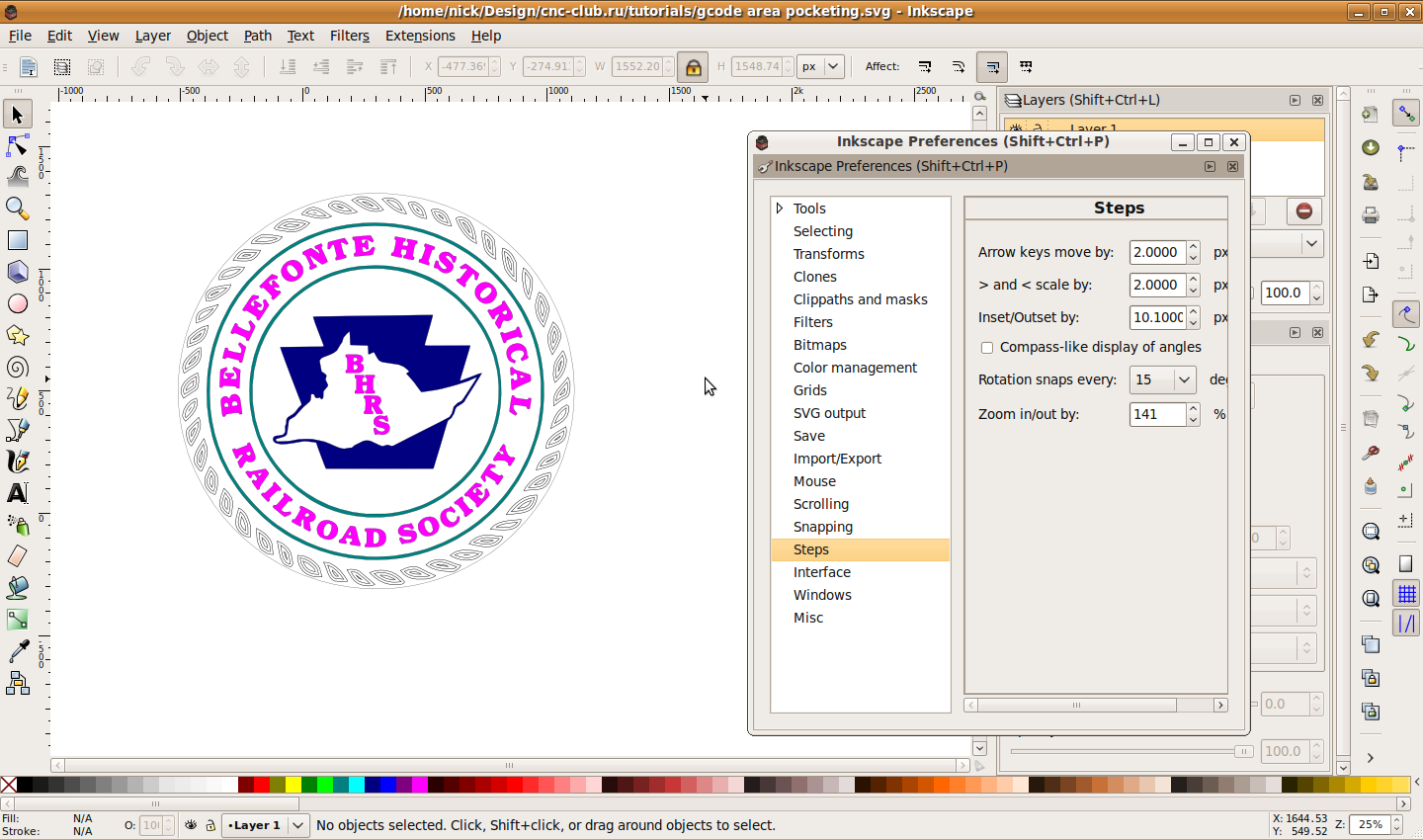Viewport: 1423px width, 840px height.
Task: Select the Node editing tool
Action: click(x=17, y=146)
